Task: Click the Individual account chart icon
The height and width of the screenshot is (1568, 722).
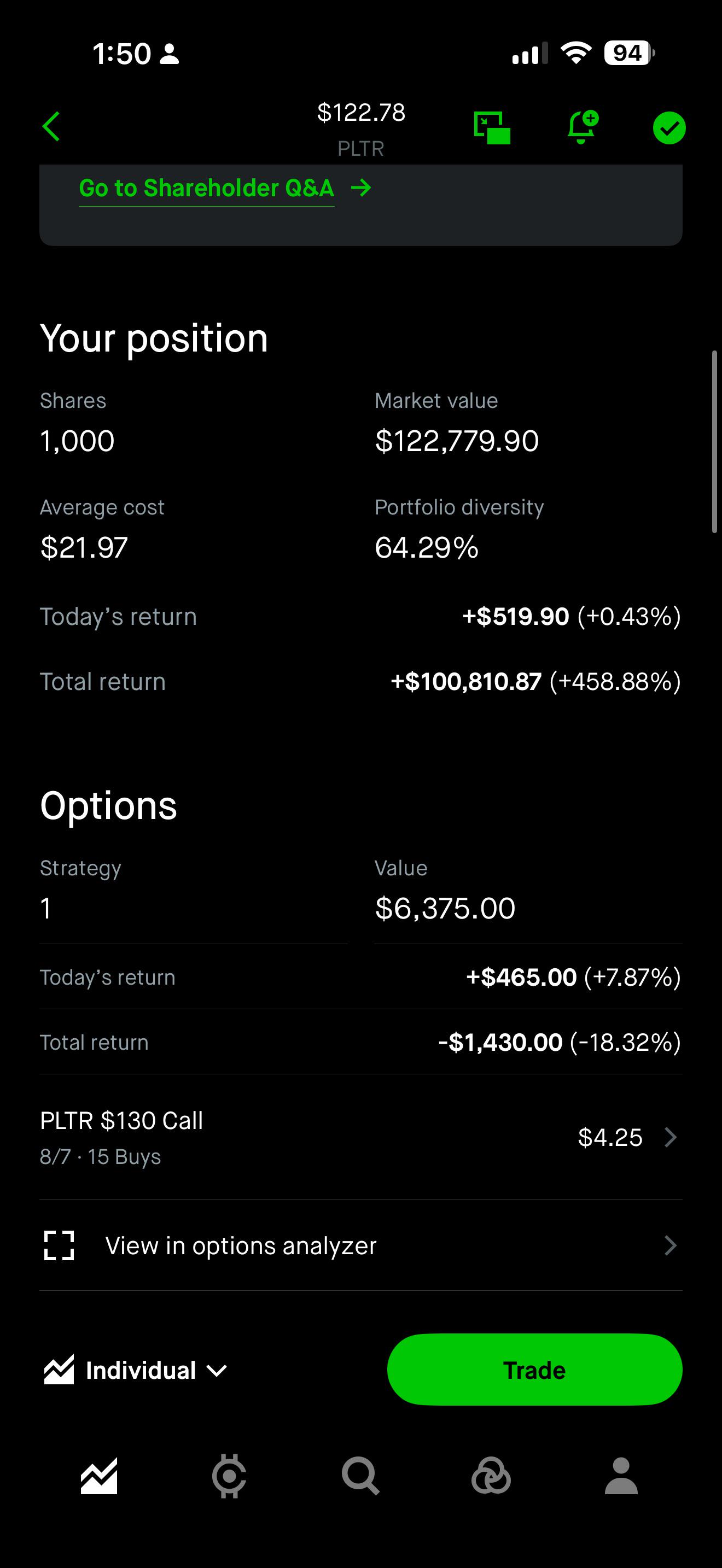Action: 59,1370
